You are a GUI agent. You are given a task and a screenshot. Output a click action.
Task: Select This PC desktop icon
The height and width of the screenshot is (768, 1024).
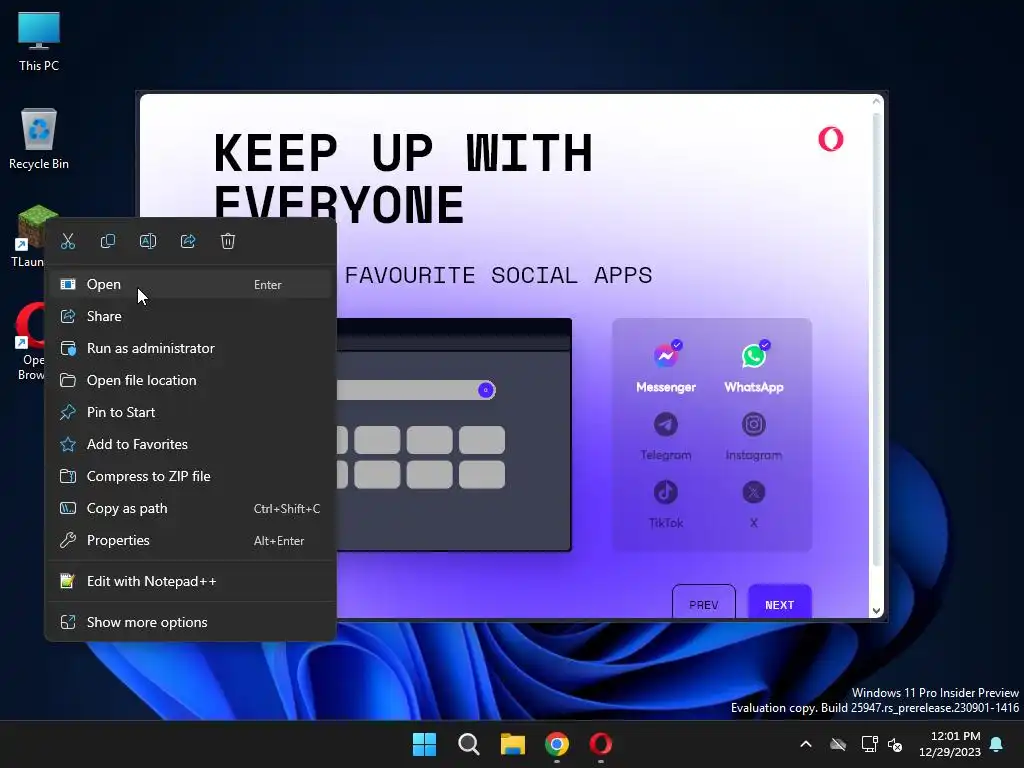[x=39, y=41]
